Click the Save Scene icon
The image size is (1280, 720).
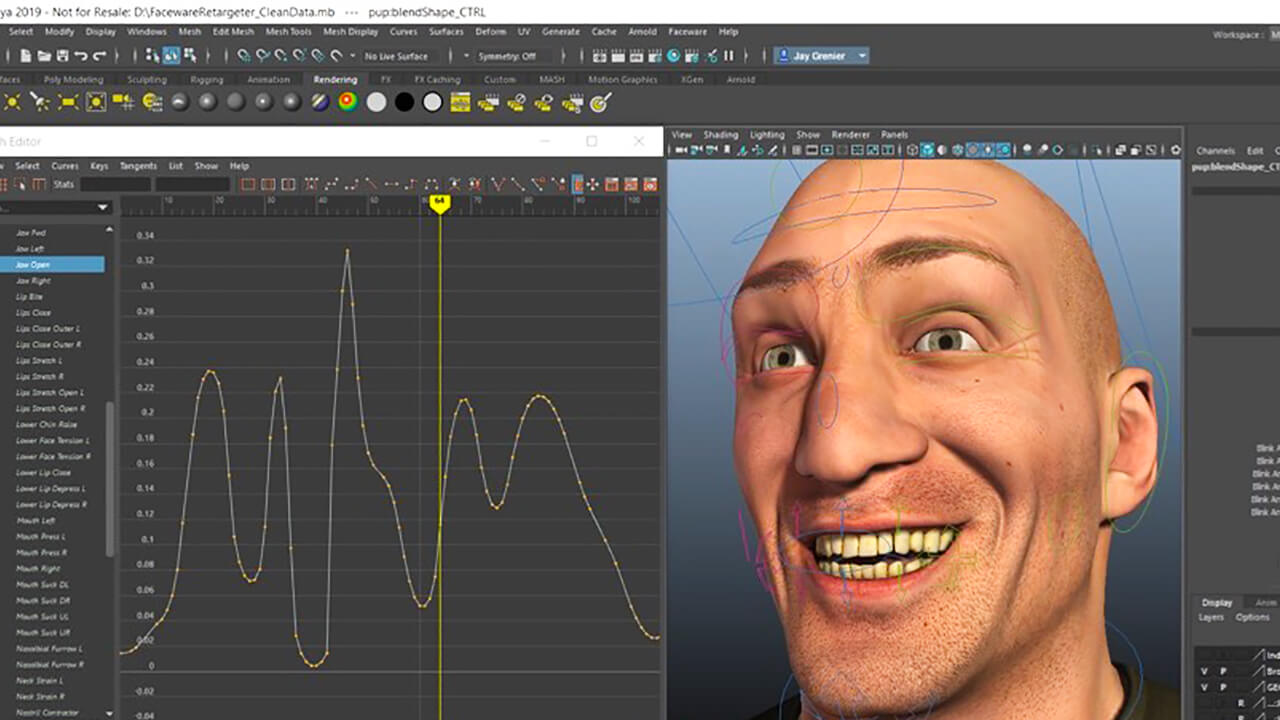click(62, 56)
